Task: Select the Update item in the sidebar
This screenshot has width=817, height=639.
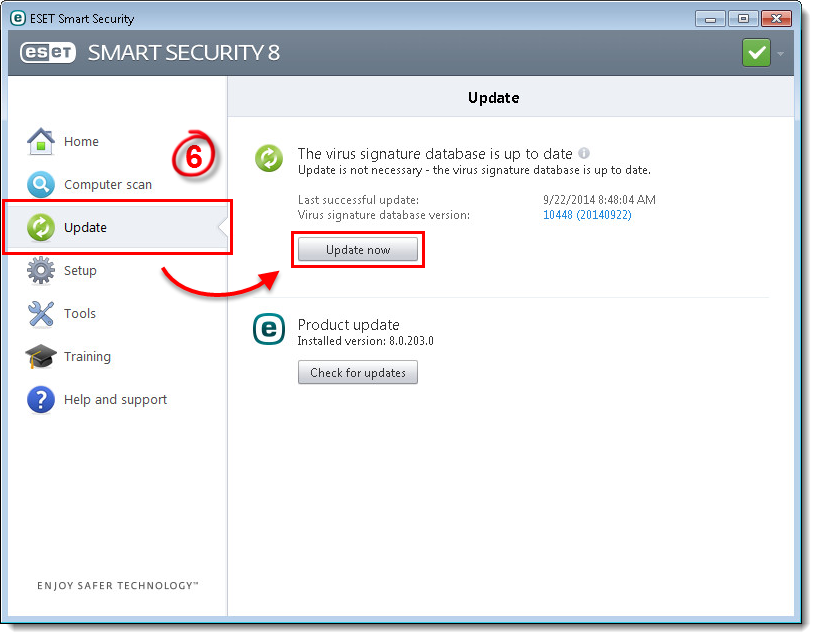Action: (85, 228)
